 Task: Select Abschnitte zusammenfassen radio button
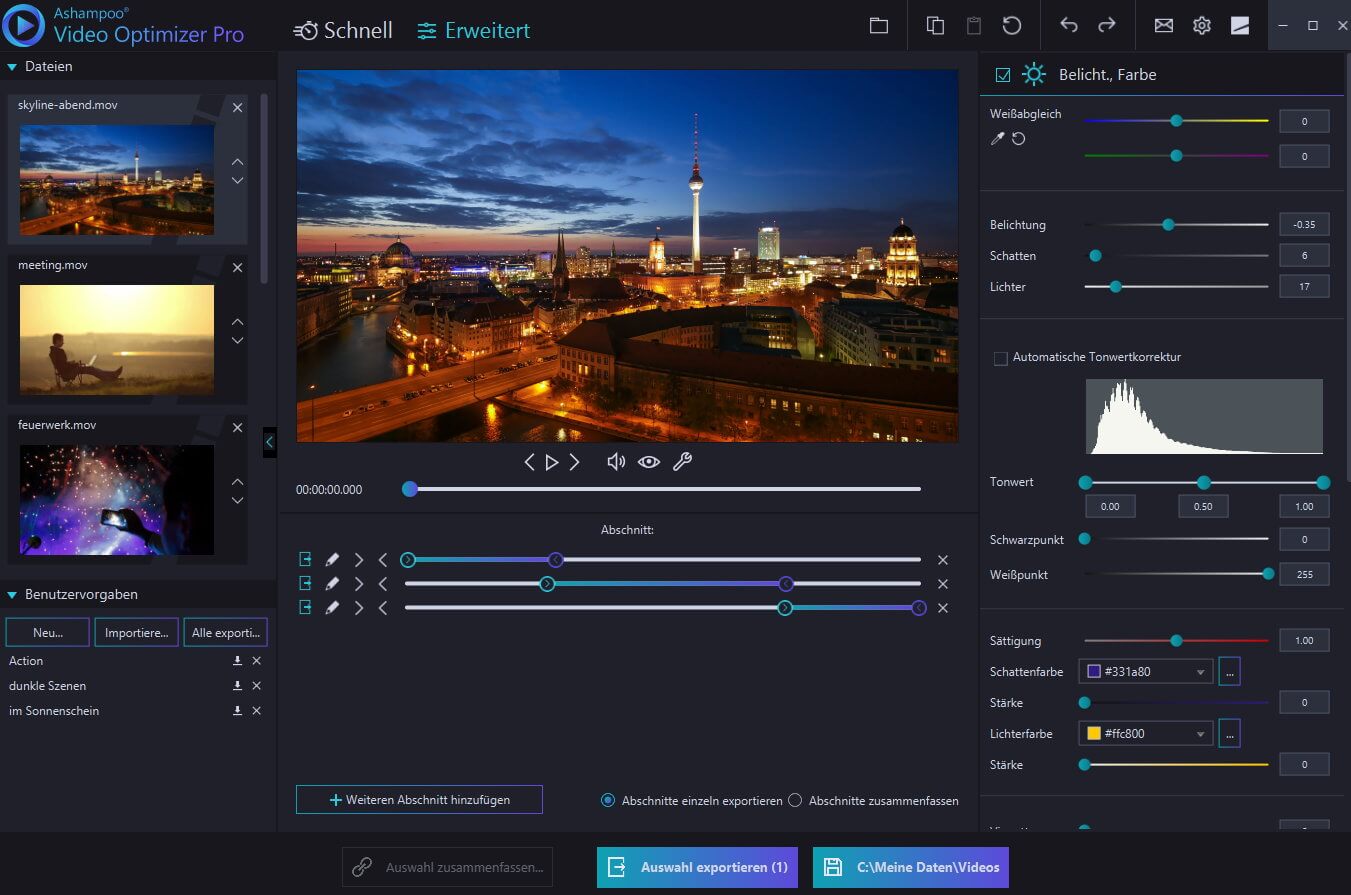(x=796, y=800)
